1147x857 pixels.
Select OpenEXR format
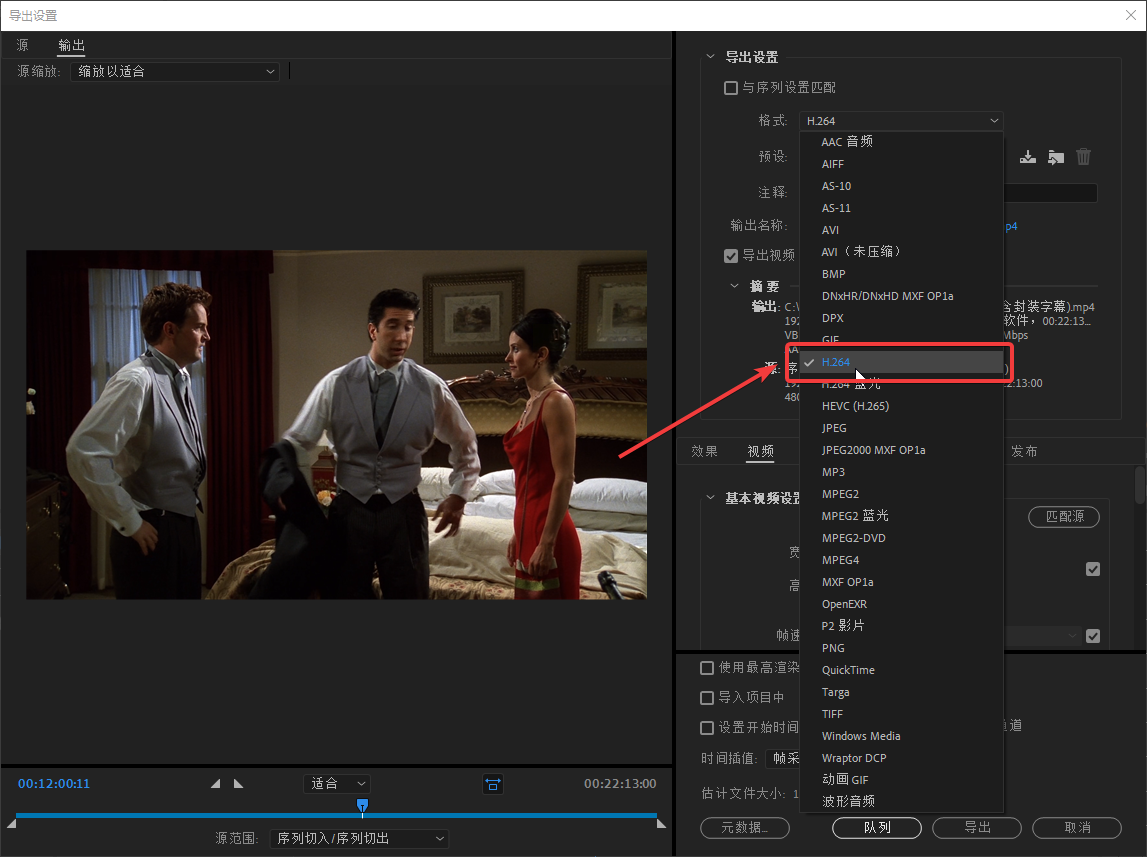click(x=901, y=604)
